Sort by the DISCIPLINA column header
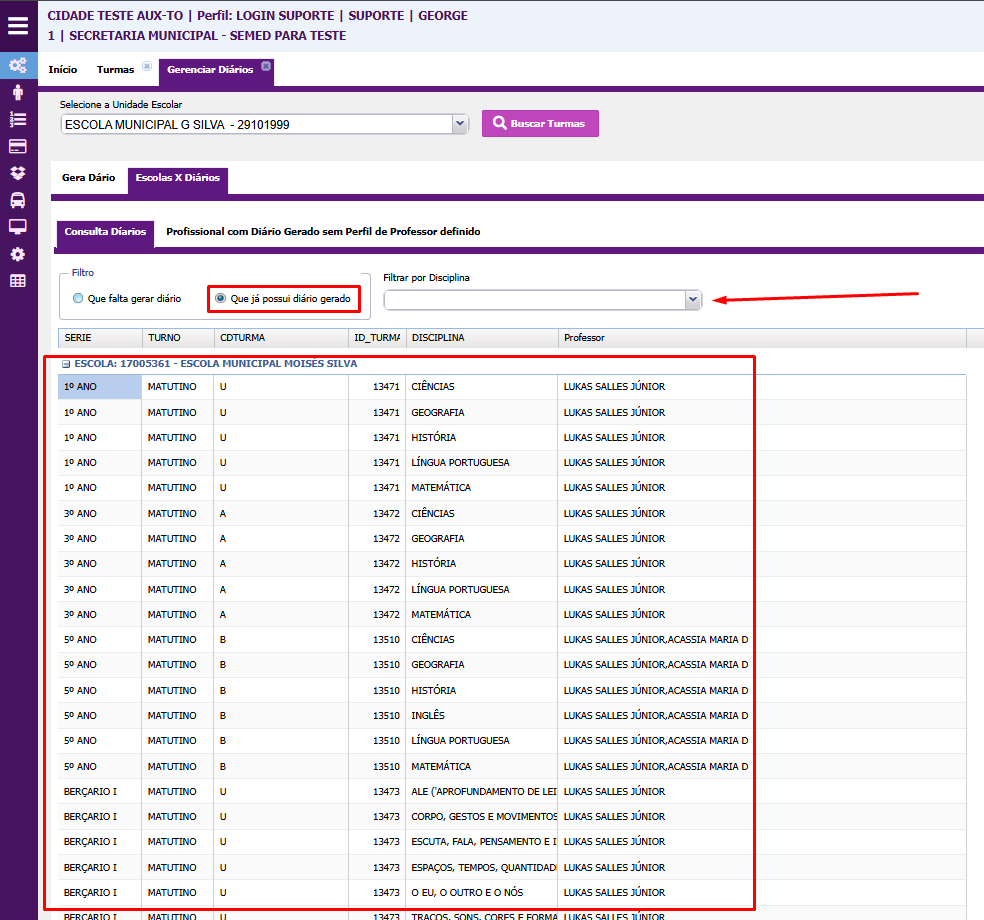 (x=480, y=338)
